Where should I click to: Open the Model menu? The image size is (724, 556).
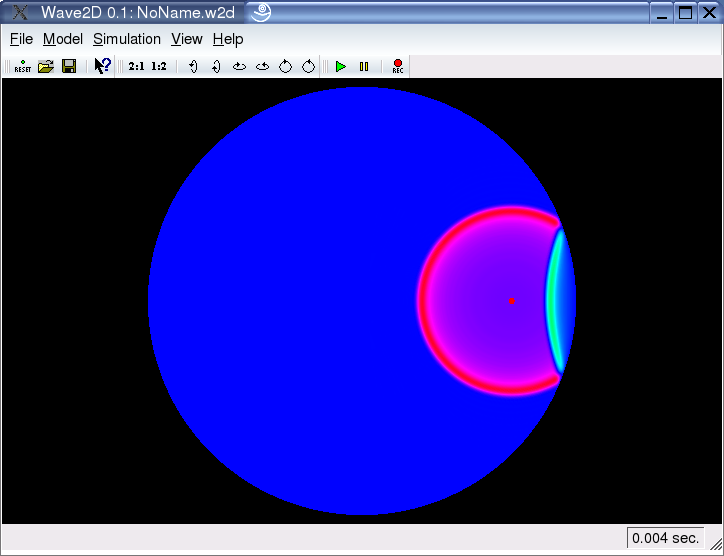(x=63, y=39)
